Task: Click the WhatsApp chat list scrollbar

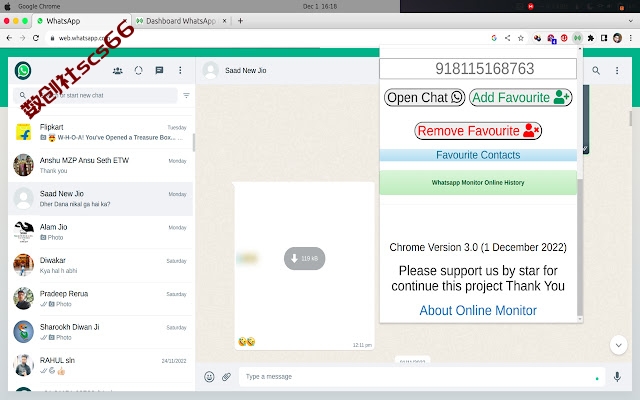Action: coord(193,142)
